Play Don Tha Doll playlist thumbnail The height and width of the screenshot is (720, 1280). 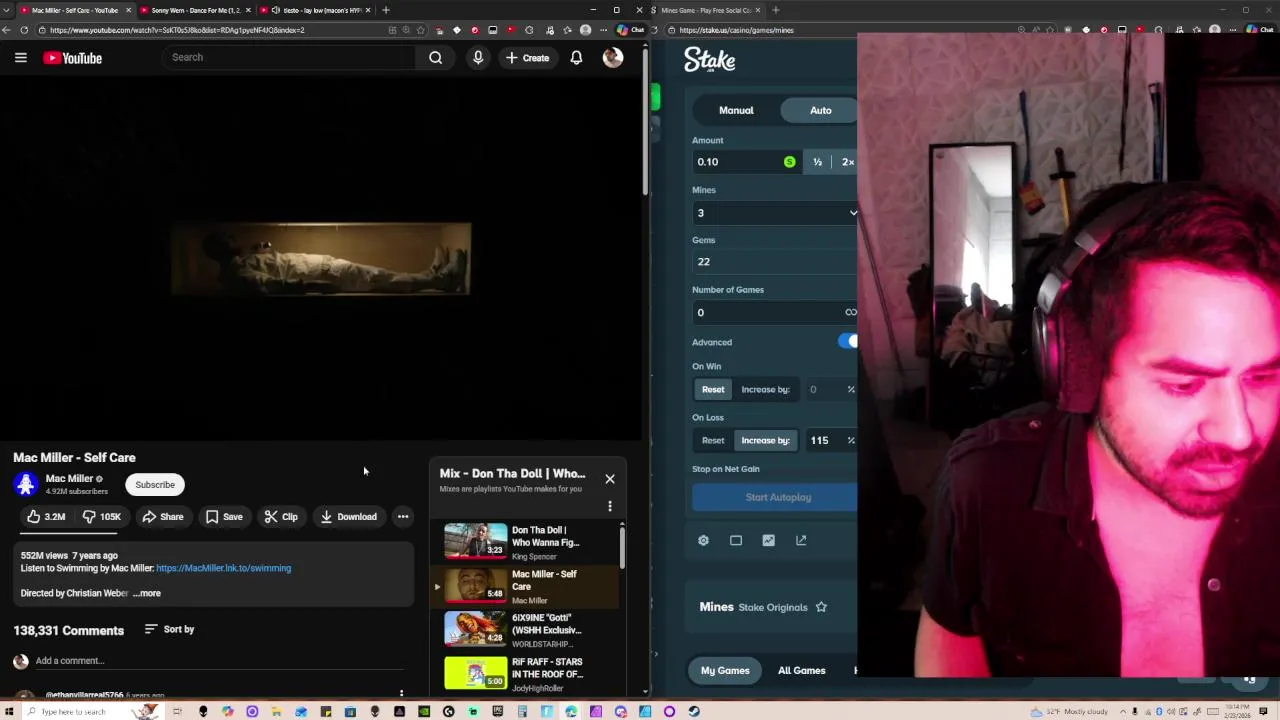point(475,540)
